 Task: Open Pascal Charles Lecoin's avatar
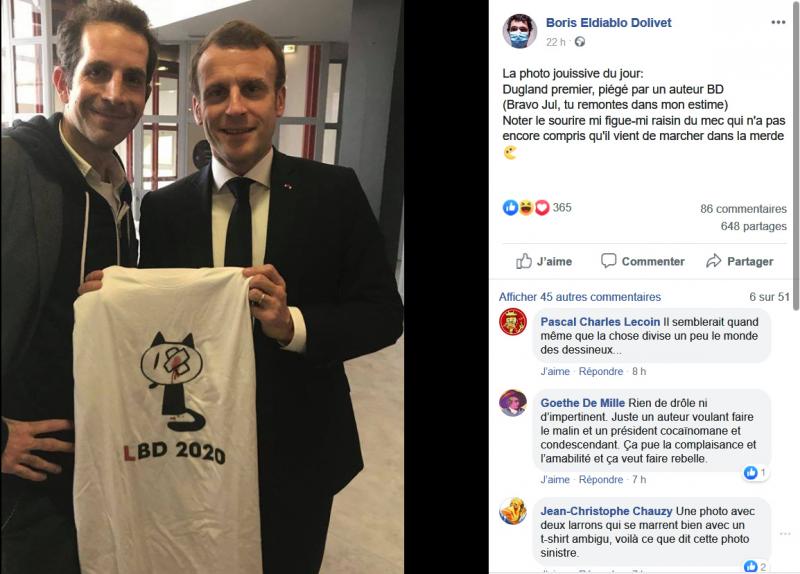513,322
